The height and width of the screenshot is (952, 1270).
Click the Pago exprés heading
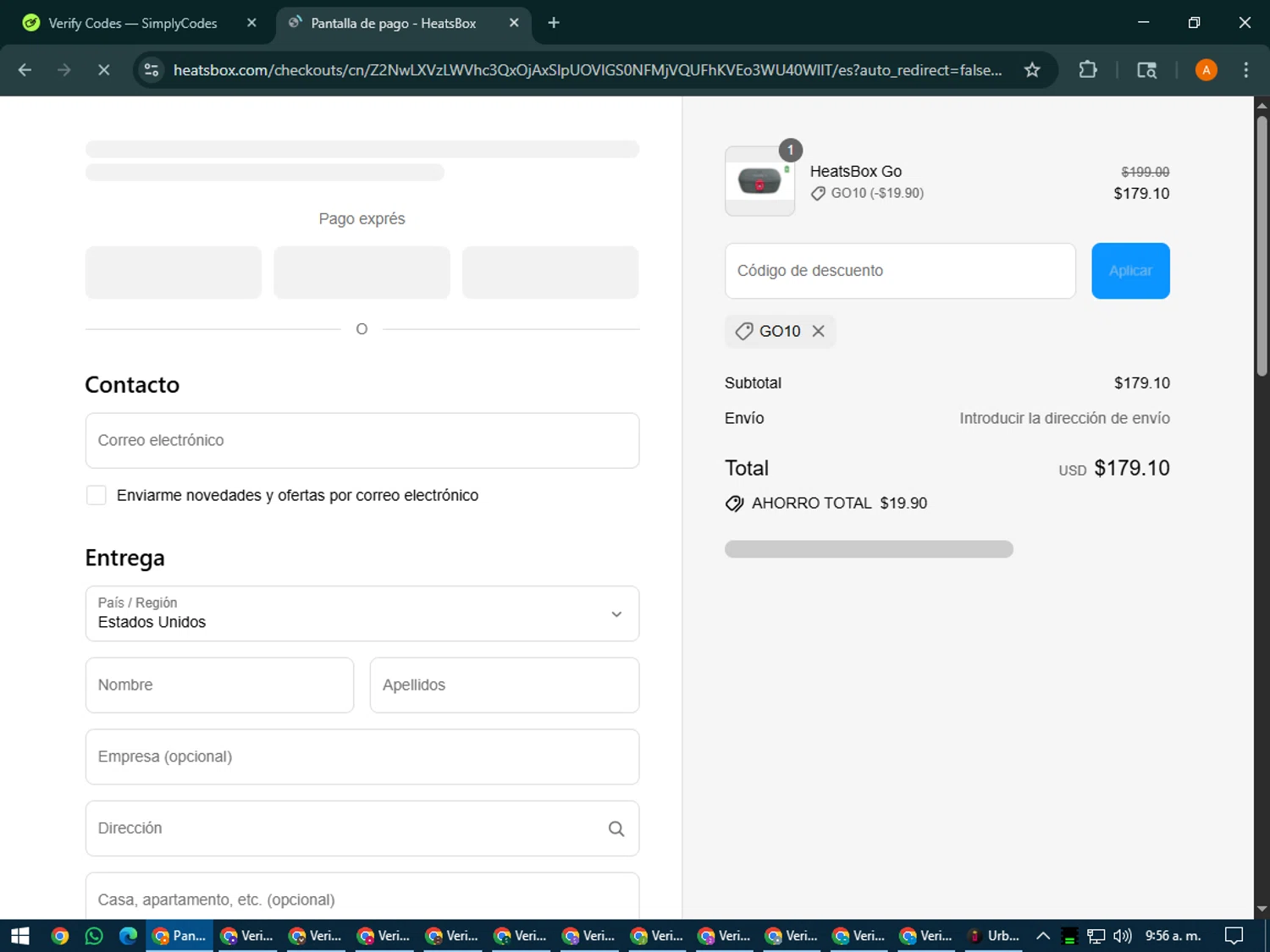(362, 218)
